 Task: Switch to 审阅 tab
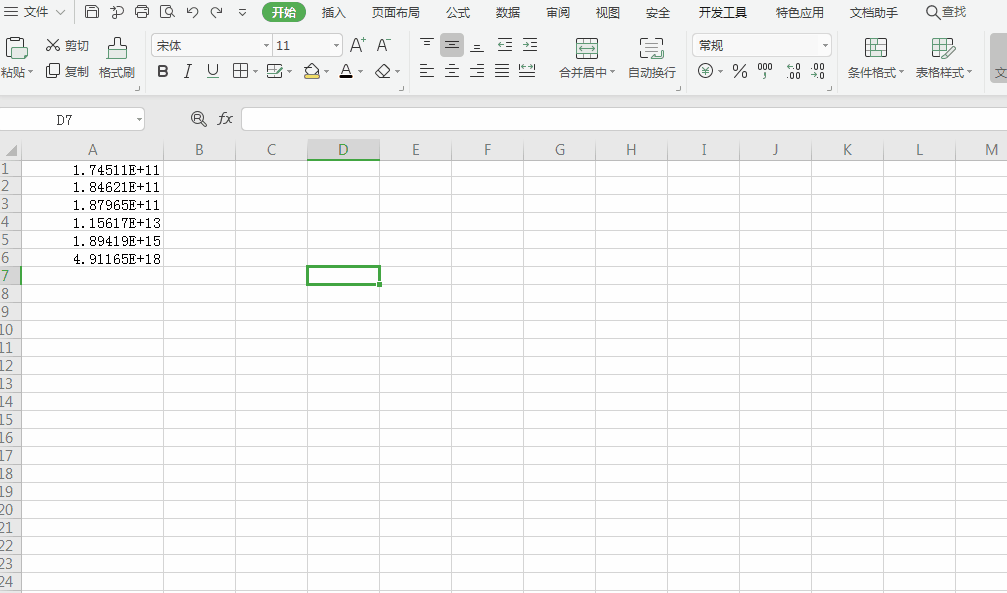click(557, 12)
